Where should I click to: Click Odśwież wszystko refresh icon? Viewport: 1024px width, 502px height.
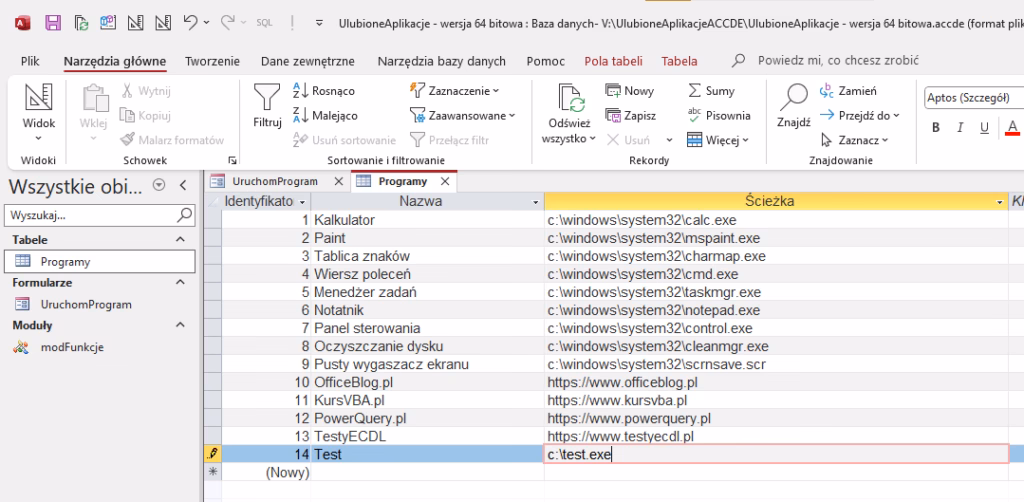[x=570, y=99]
